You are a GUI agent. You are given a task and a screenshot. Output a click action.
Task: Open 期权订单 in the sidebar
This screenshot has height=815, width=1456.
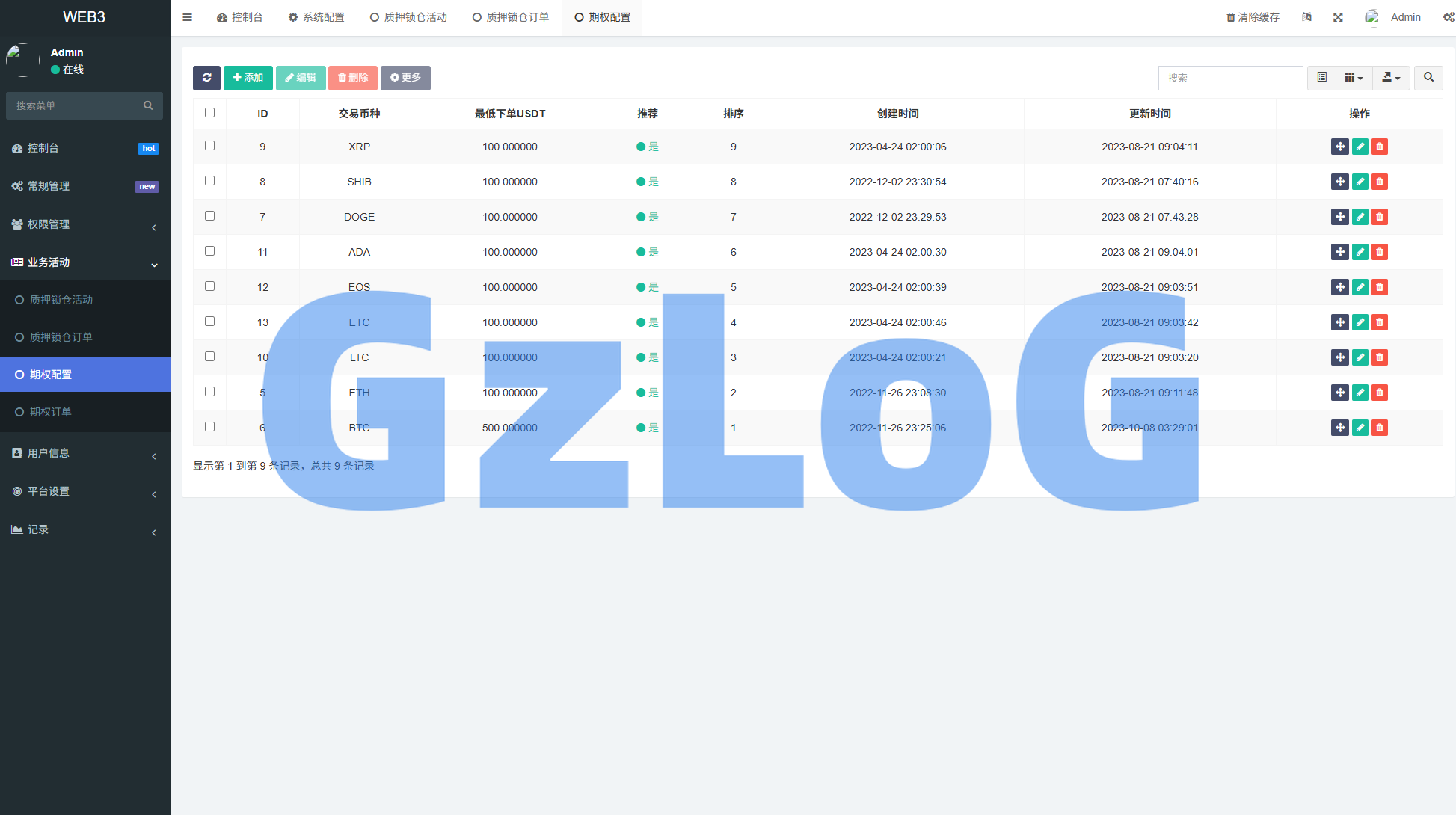(x=51, y=412)
